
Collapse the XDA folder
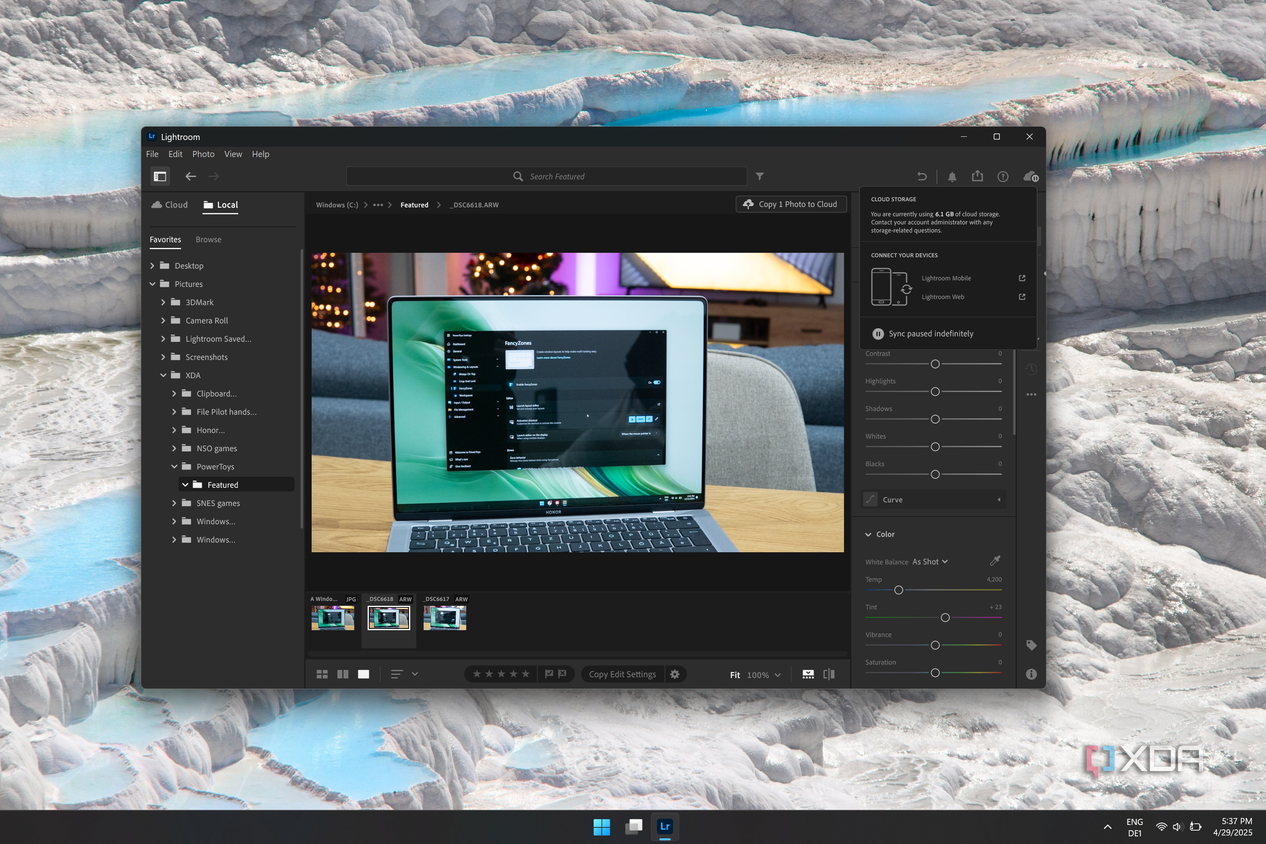[x=164, y=375]
